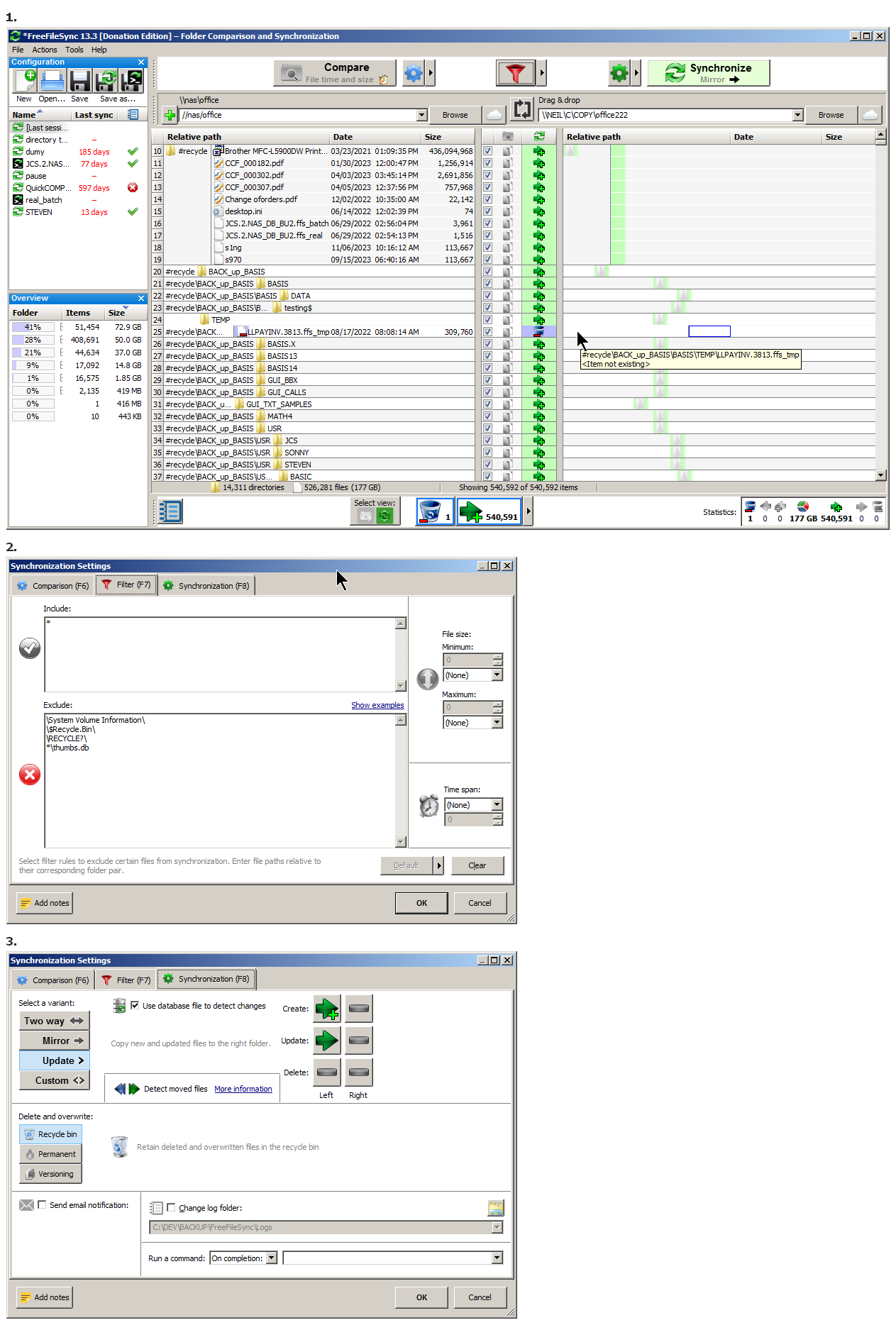Click the Delete Left action button
The width and height of the screenshot is (896, 1325).
pos(327,1072)
